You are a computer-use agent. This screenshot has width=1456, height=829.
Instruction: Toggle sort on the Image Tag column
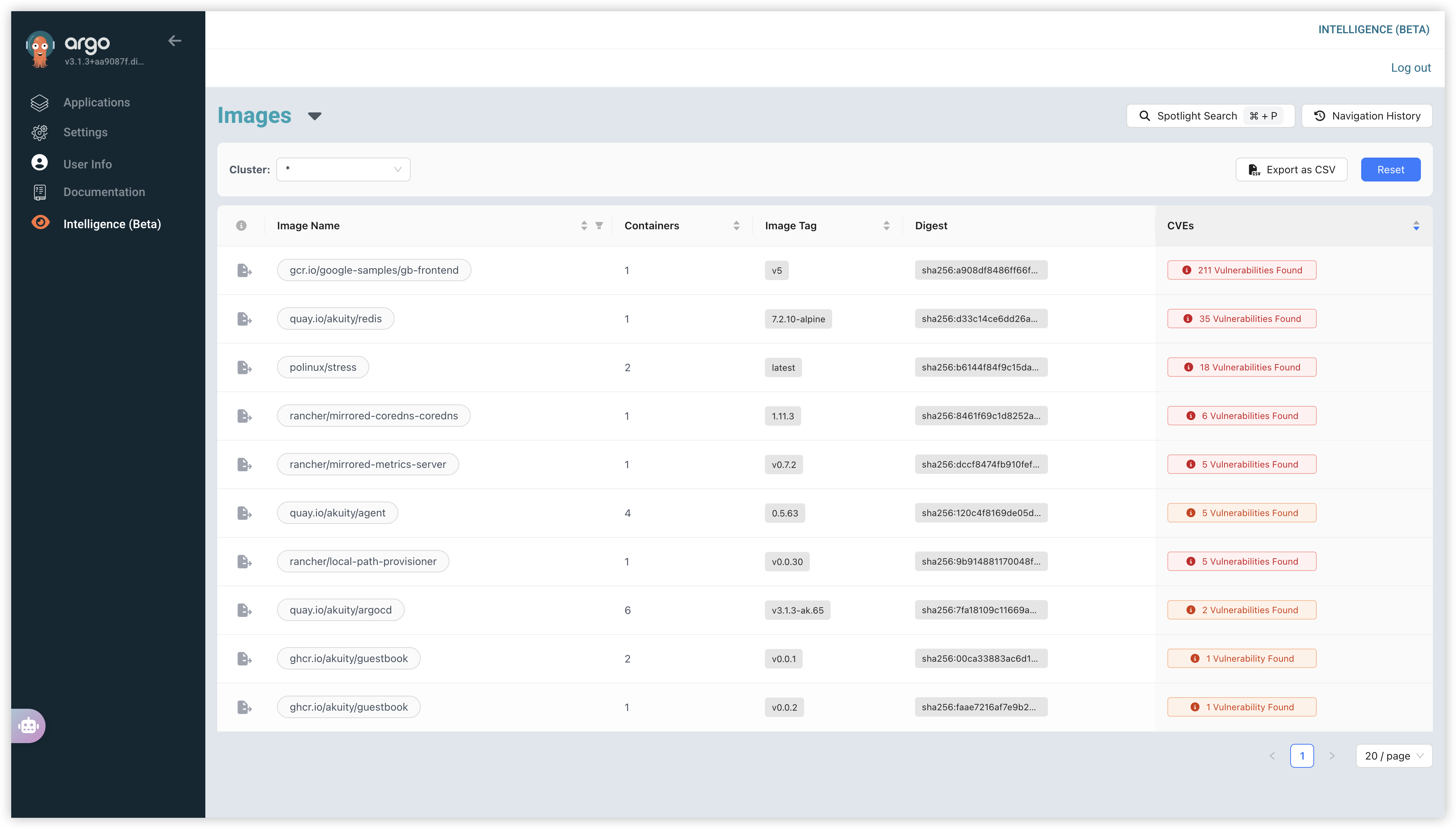pyautogui.click(x=886, y=226)
